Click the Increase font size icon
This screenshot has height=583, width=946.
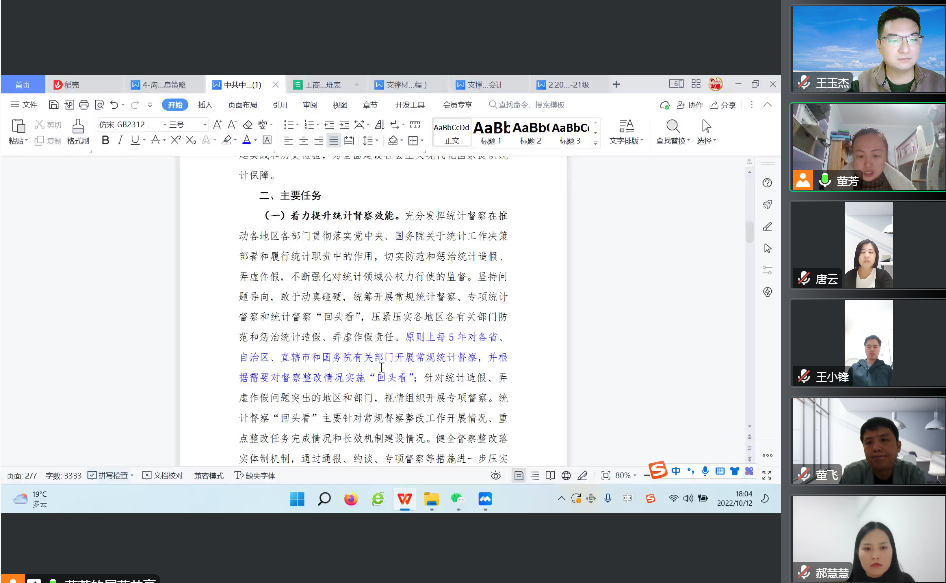[x=217, y=124]
